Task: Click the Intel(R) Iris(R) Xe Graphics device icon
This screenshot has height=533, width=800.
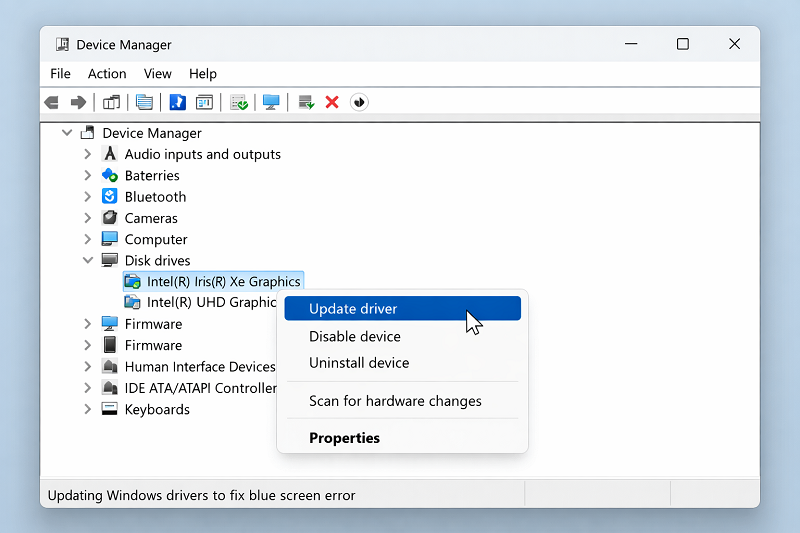Action: [x=133, y=282]
